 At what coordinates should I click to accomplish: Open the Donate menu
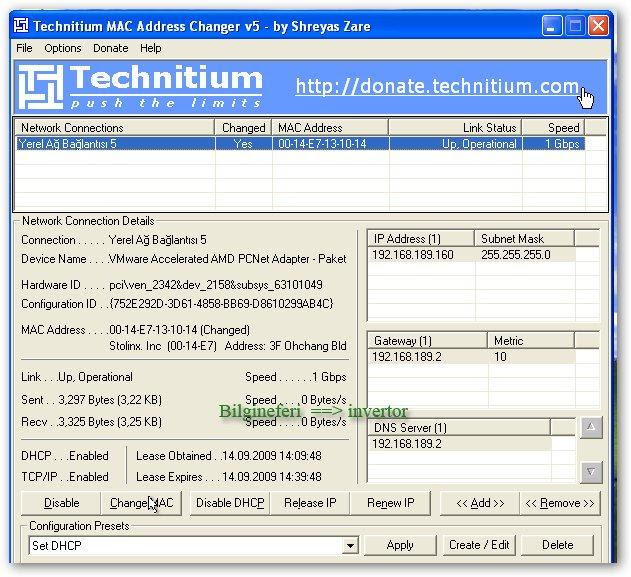click(x=111, y=48)
